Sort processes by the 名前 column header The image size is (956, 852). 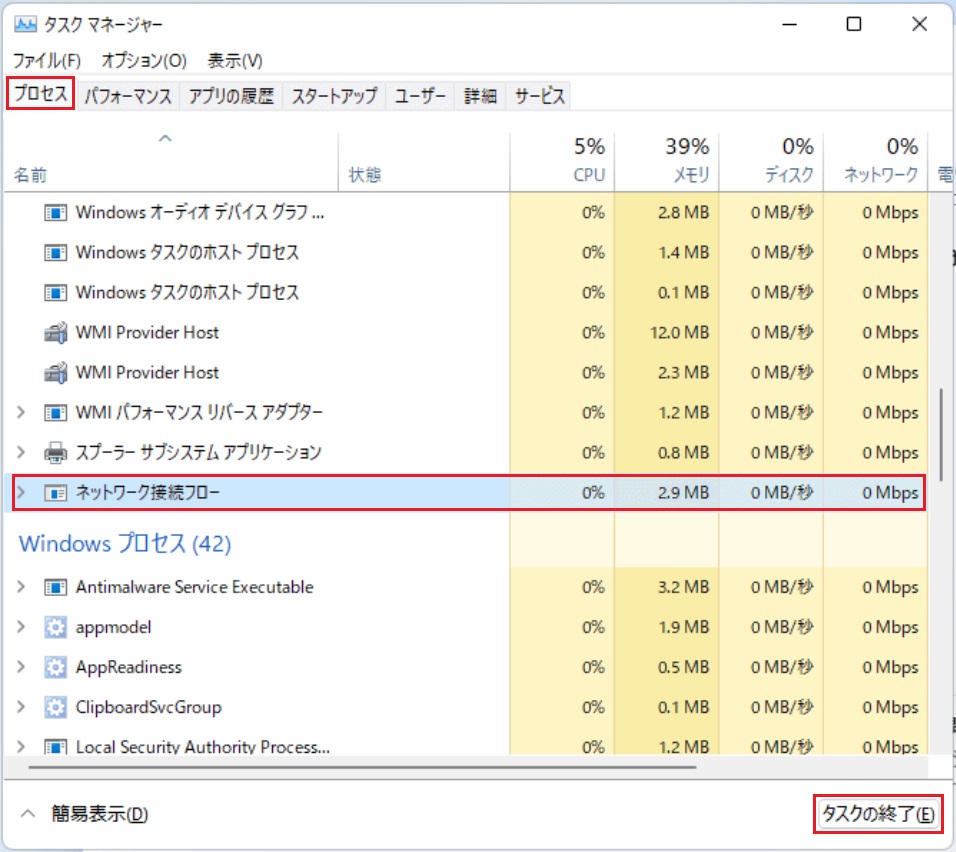171,161
